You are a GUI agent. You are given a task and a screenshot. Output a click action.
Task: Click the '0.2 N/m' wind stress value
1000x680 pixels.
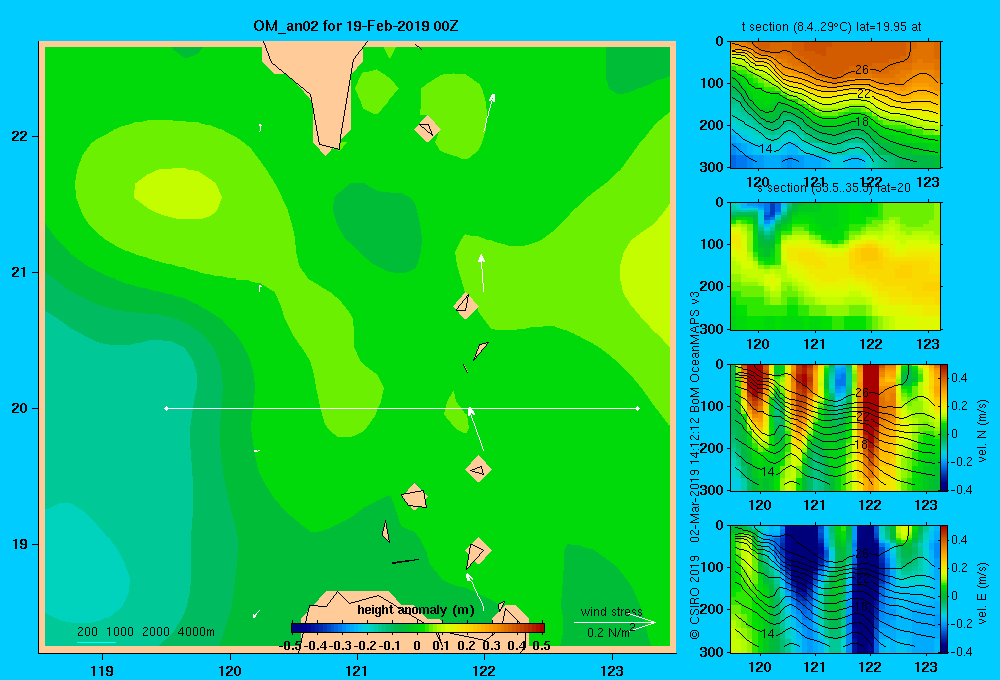pos(608,633)
